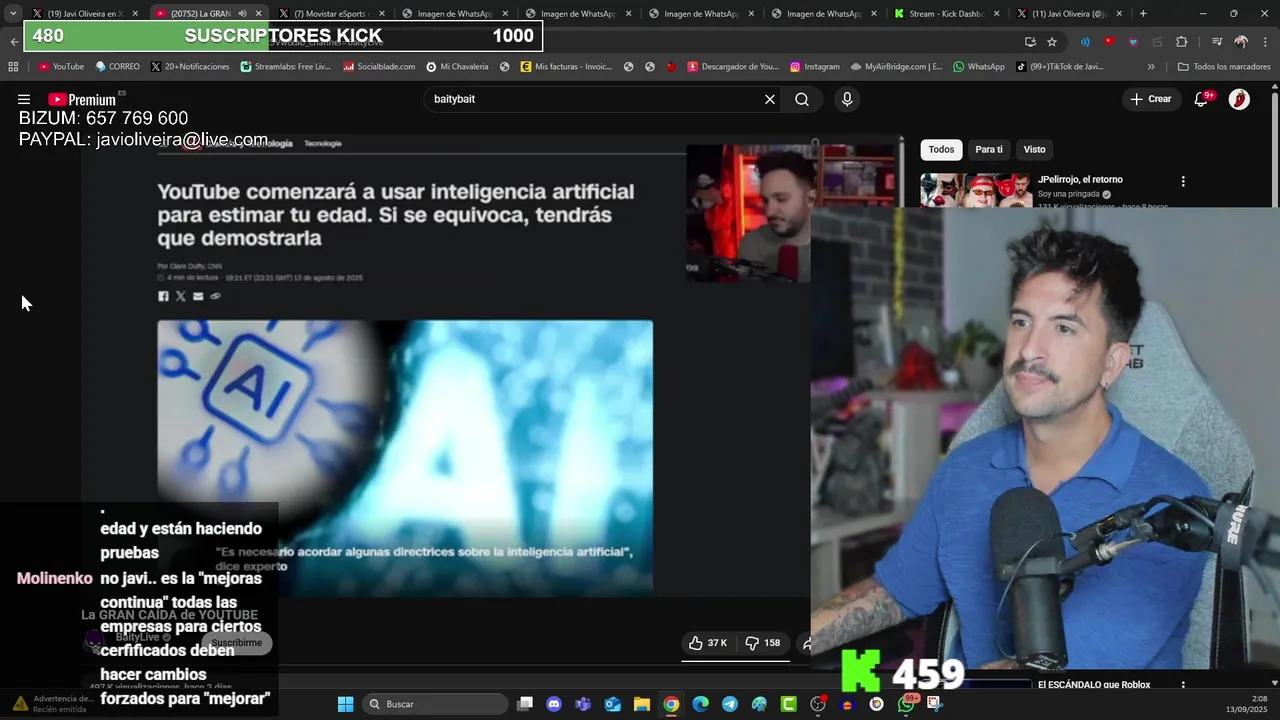Open CORREO bookmark
This screenshot has width=1280, height=720.
click(x=117, y=67)
